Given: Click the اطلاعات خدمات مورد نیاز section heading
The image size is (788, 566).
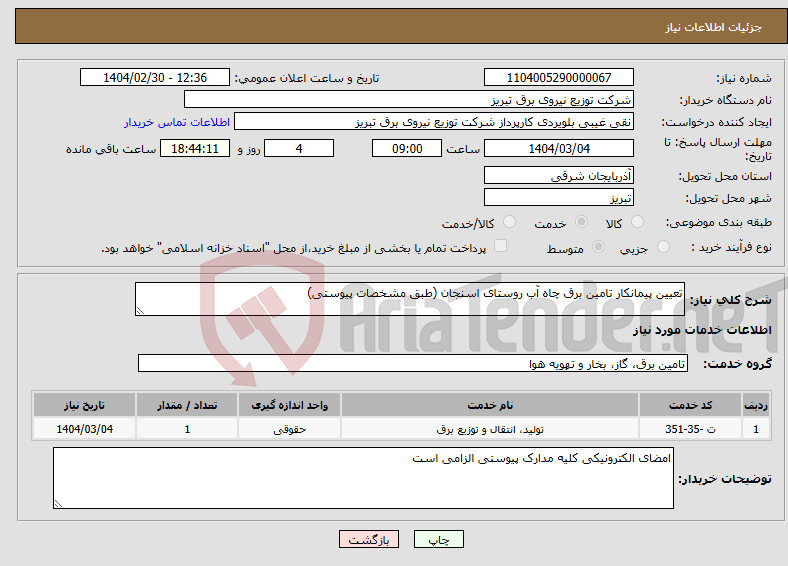Looking at the screenshot, I should [702, 330].
